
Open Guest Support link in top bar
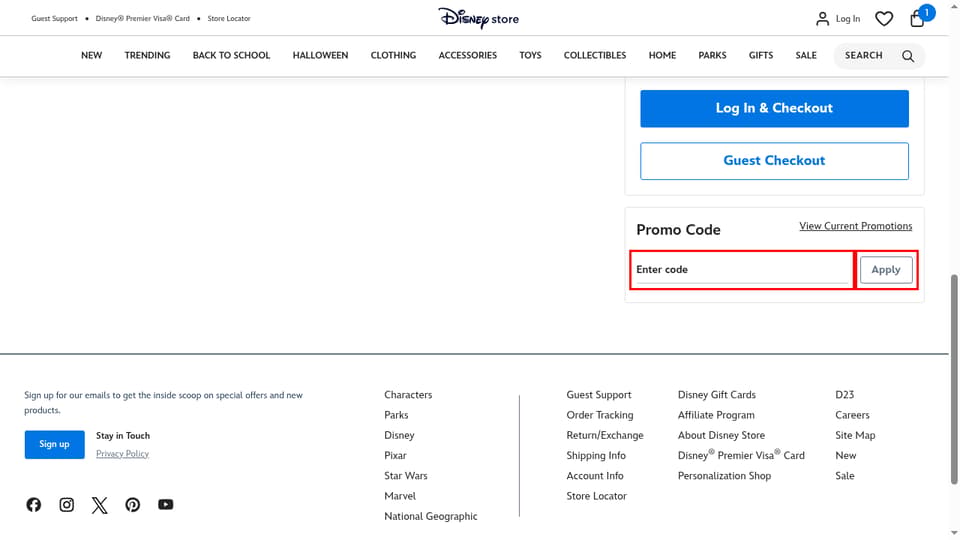(54, 18)
